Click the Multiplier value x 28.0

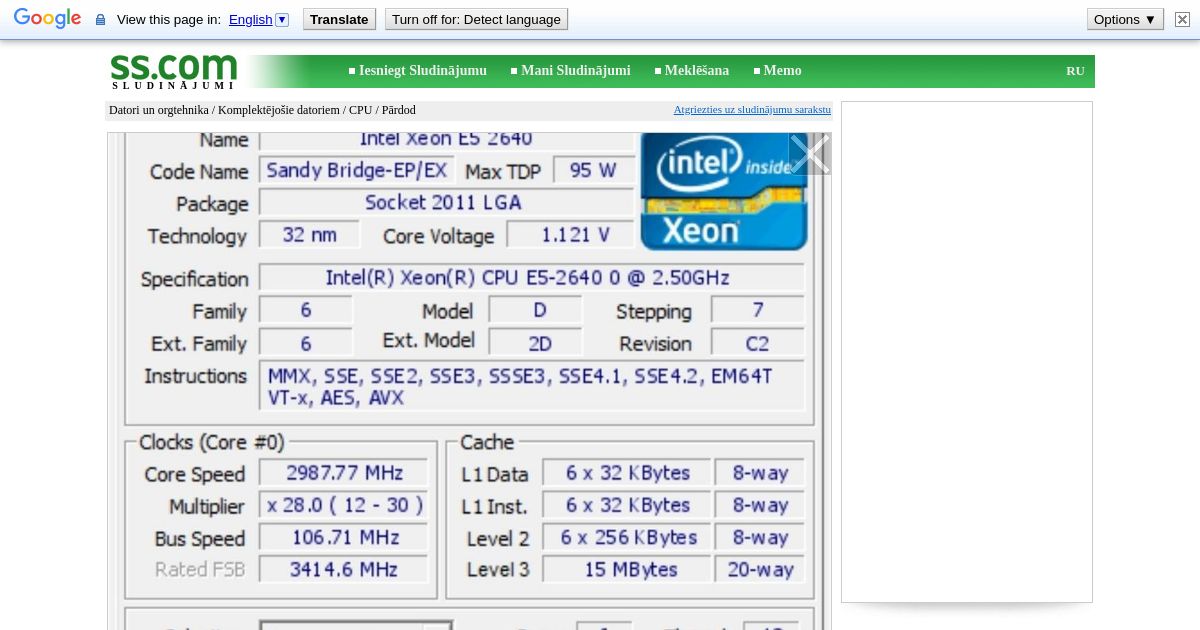(x=344, y=505)
